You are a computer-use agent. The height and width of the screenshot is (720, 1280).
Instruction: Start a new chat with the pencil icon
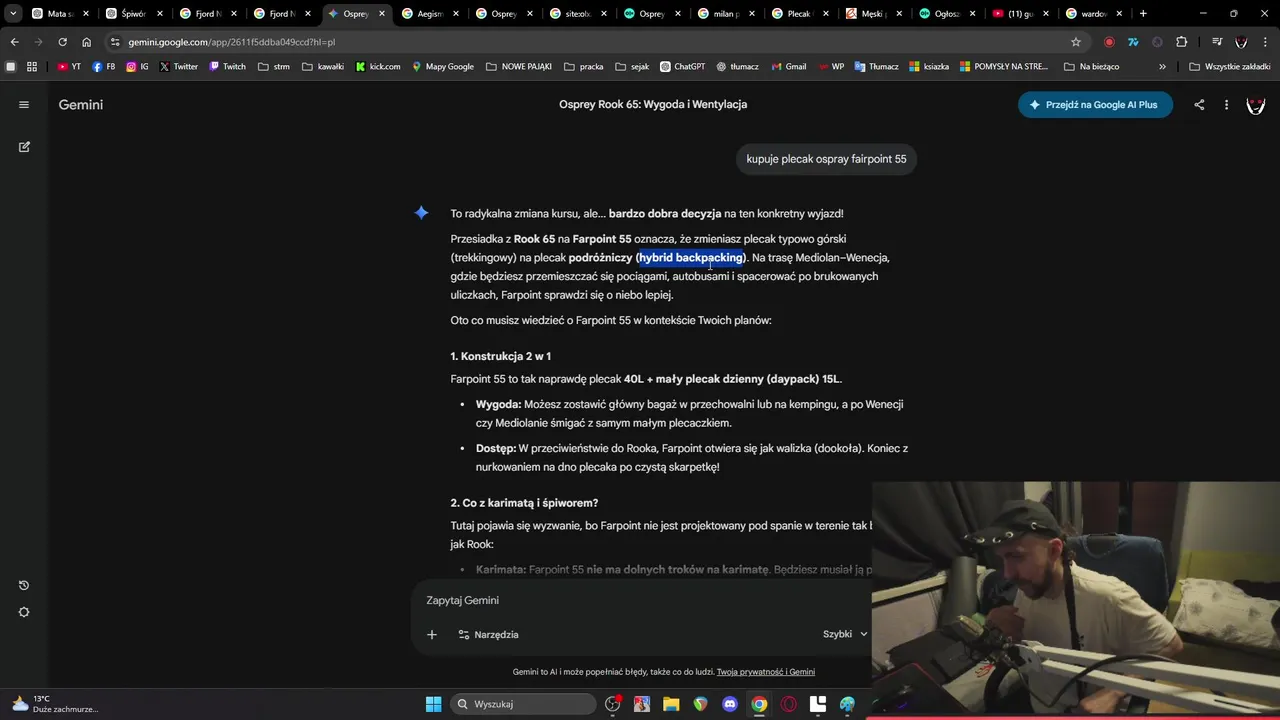point(24,147)
